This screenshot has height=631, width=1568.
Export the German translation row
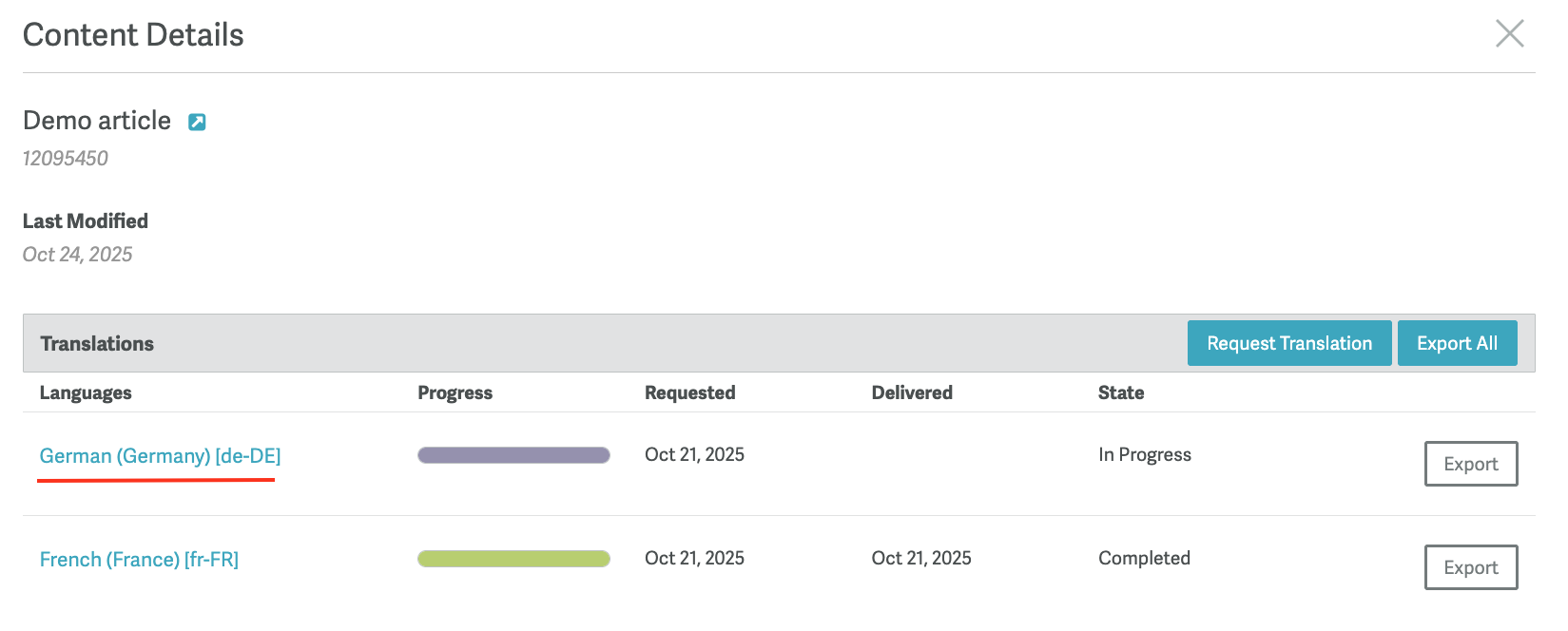click(1470, 464)
